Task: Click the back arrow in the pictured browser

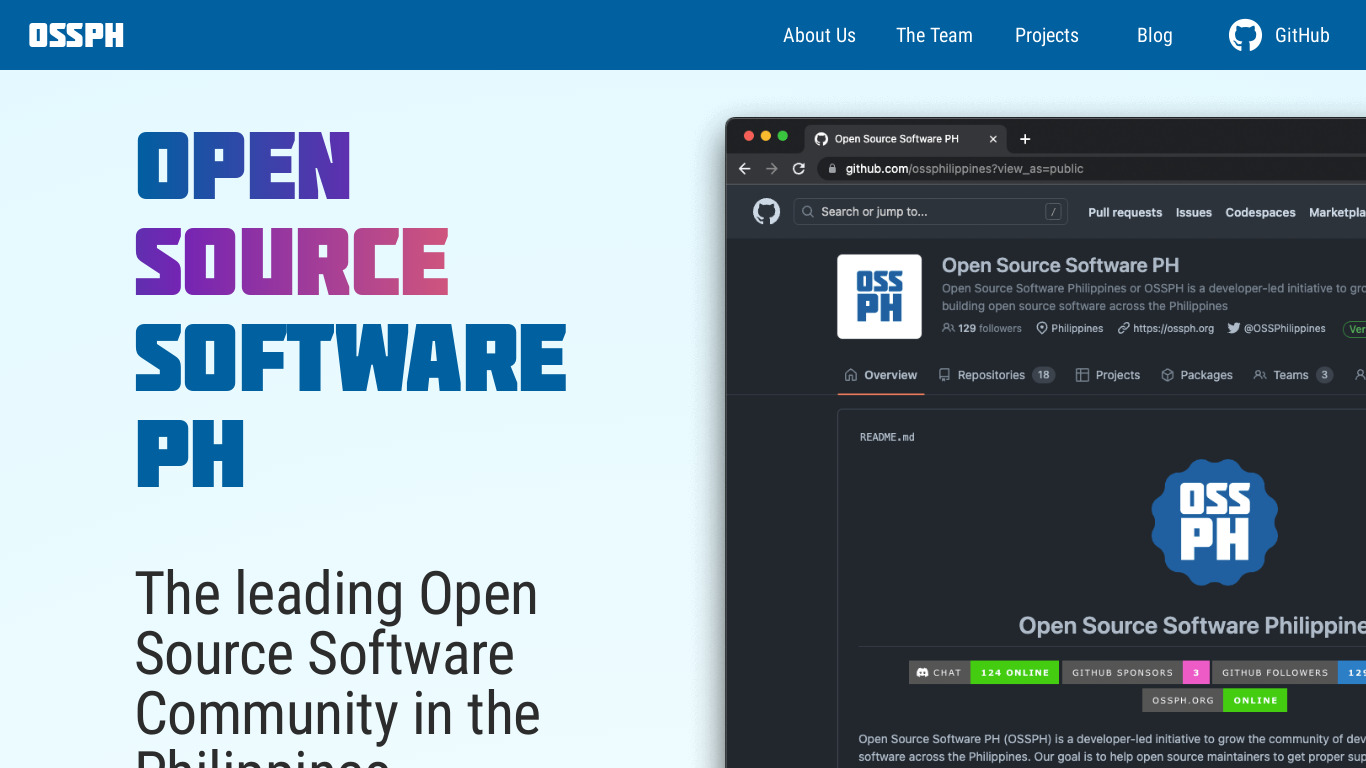Action: [744, 169]
